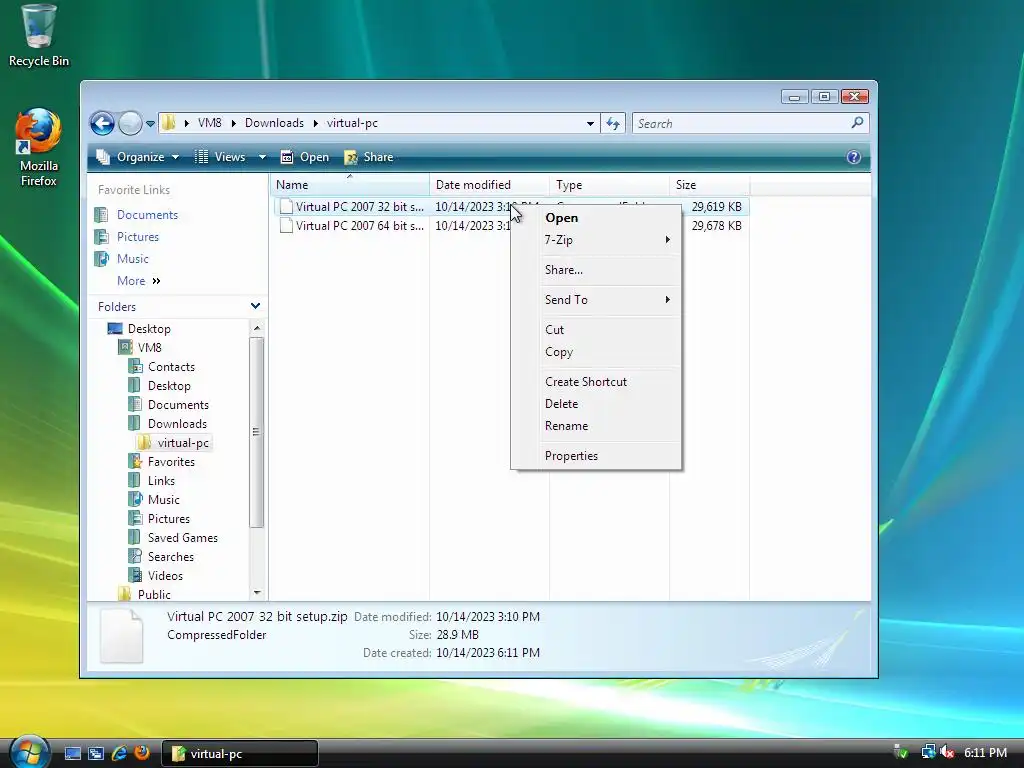The width and height of the screenshot is (1024, 768).
Task: Open the Views dropdown arrow
Action: 263,157
